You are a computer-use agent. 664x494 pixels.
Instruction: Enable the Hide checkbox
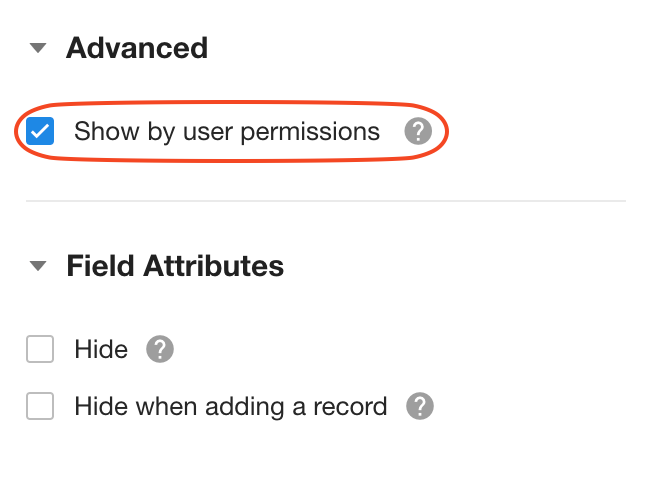coord(41,350)
